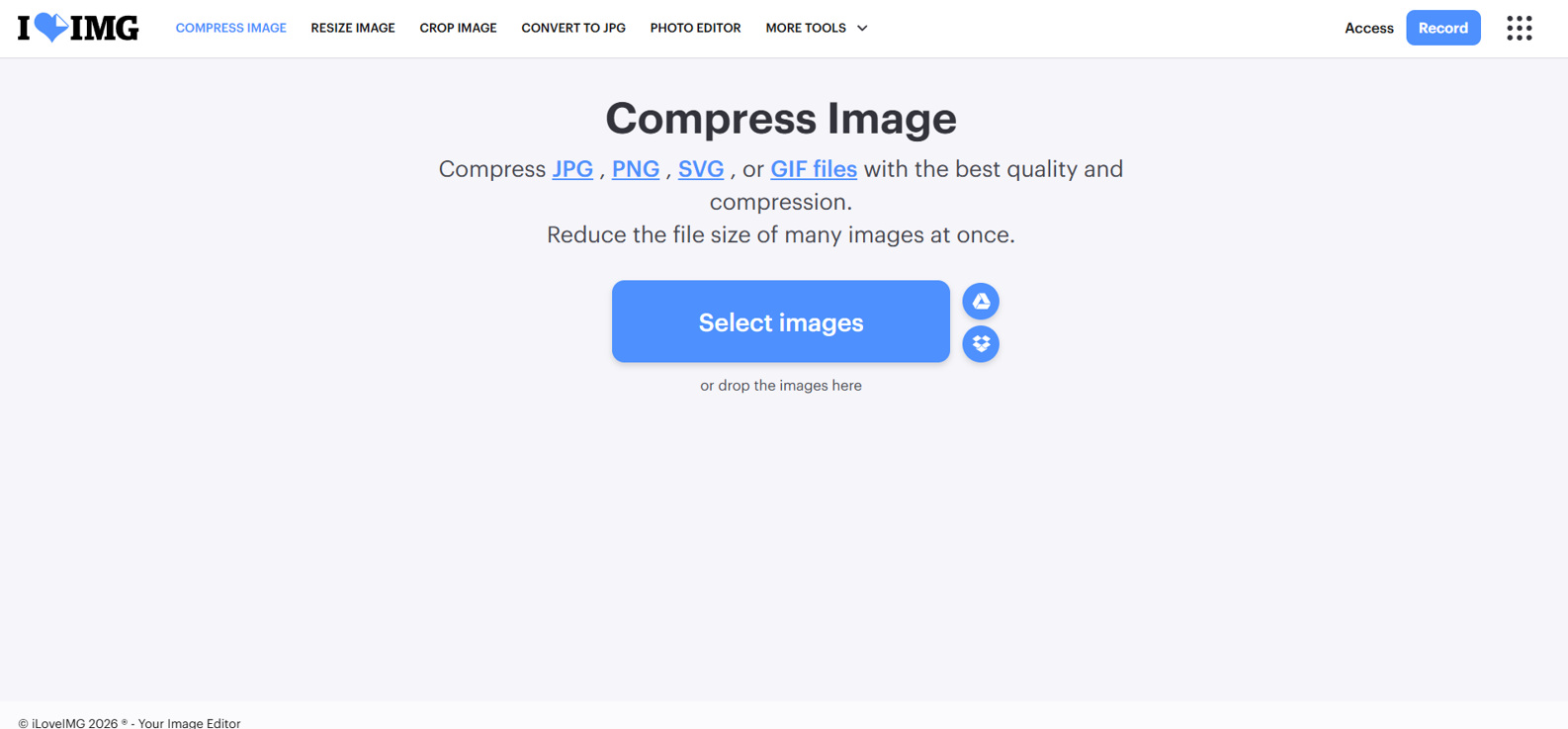Click the iLoveIMG heart logo

coord(78,28)
